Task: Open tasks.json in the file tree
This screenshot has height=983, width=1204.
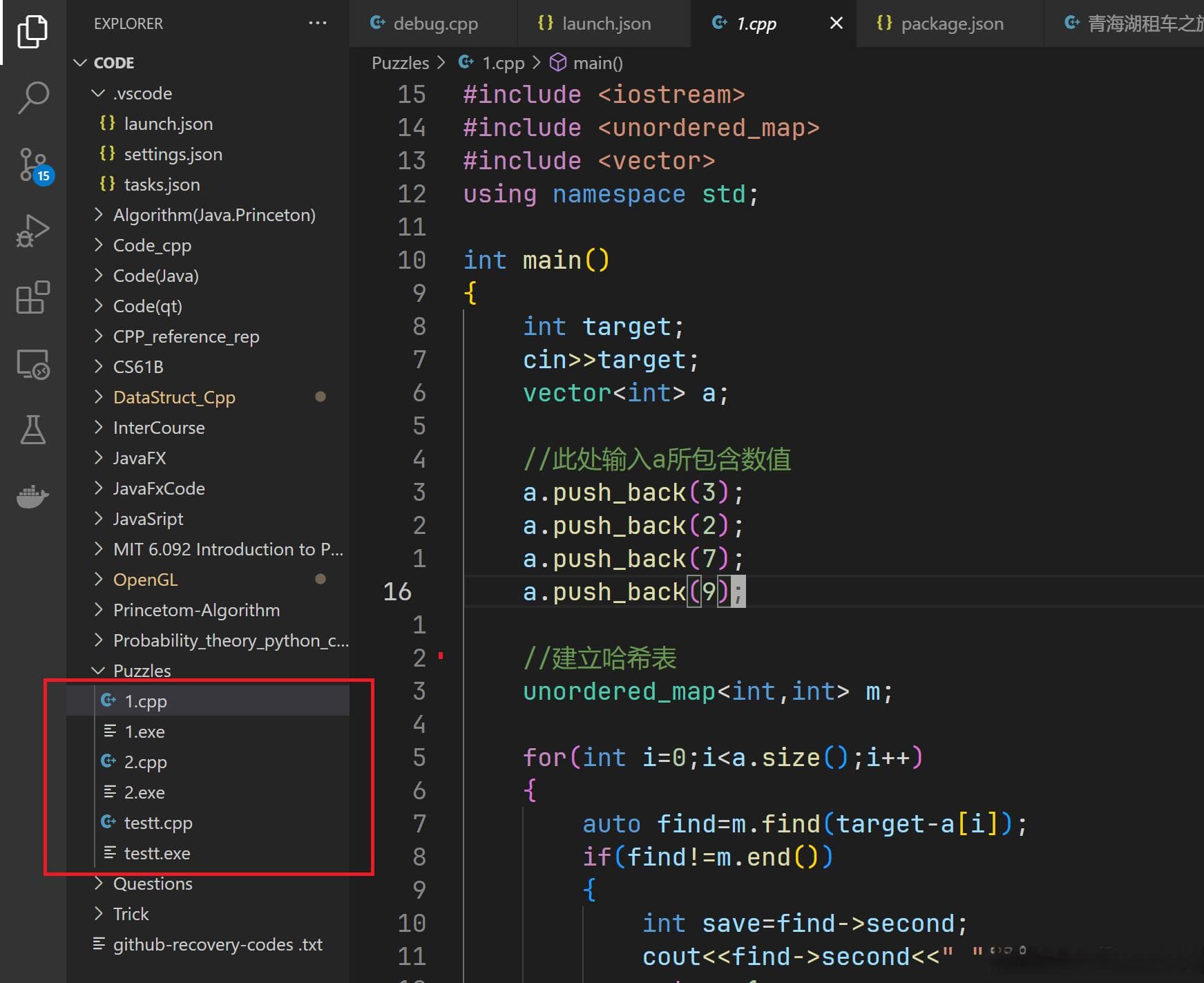Action: pos(207,184)
